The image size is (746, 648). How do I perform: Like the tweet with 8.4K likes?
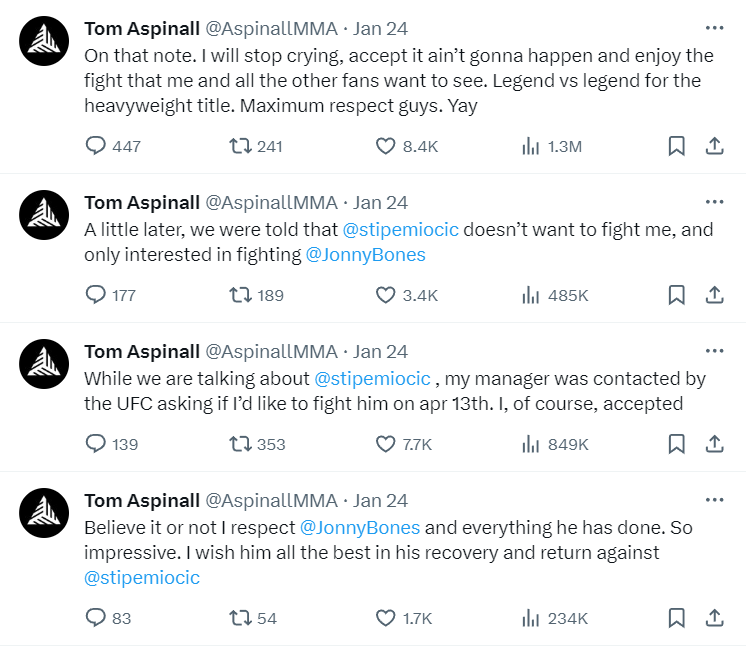tap(386, 146)
